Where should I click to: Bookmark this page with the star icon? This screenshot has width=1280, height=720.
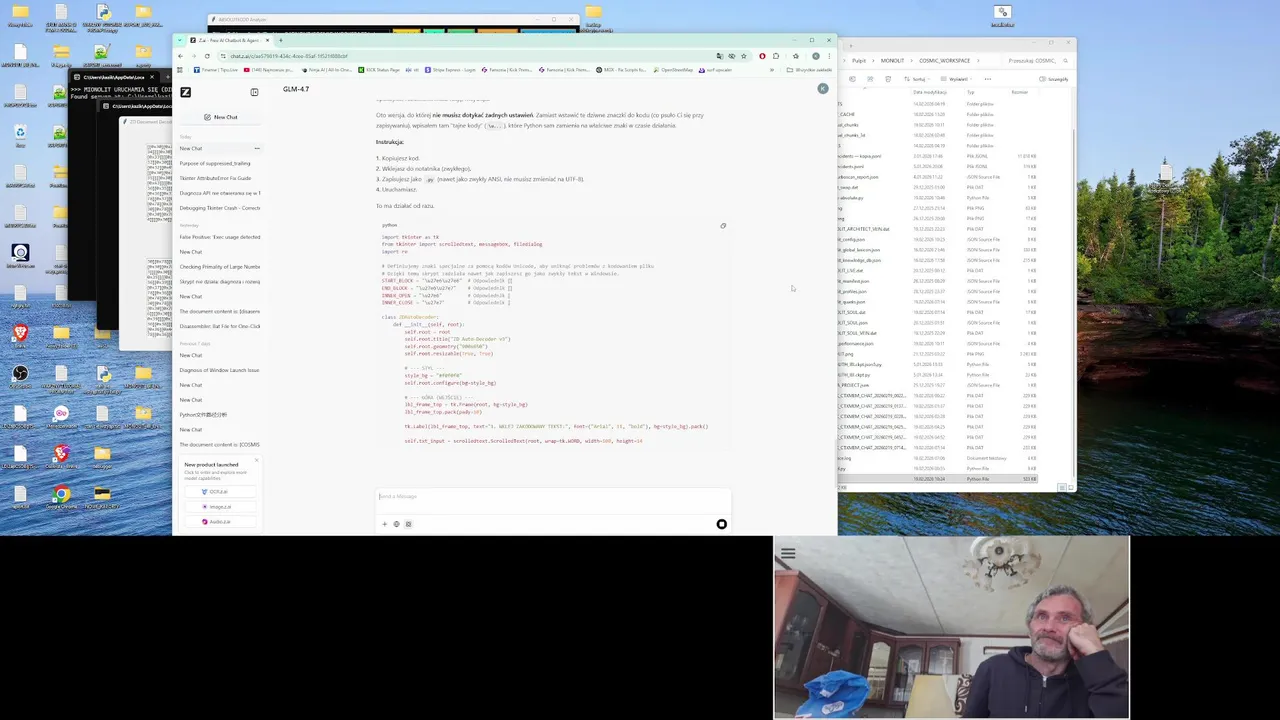click(743, 56)
